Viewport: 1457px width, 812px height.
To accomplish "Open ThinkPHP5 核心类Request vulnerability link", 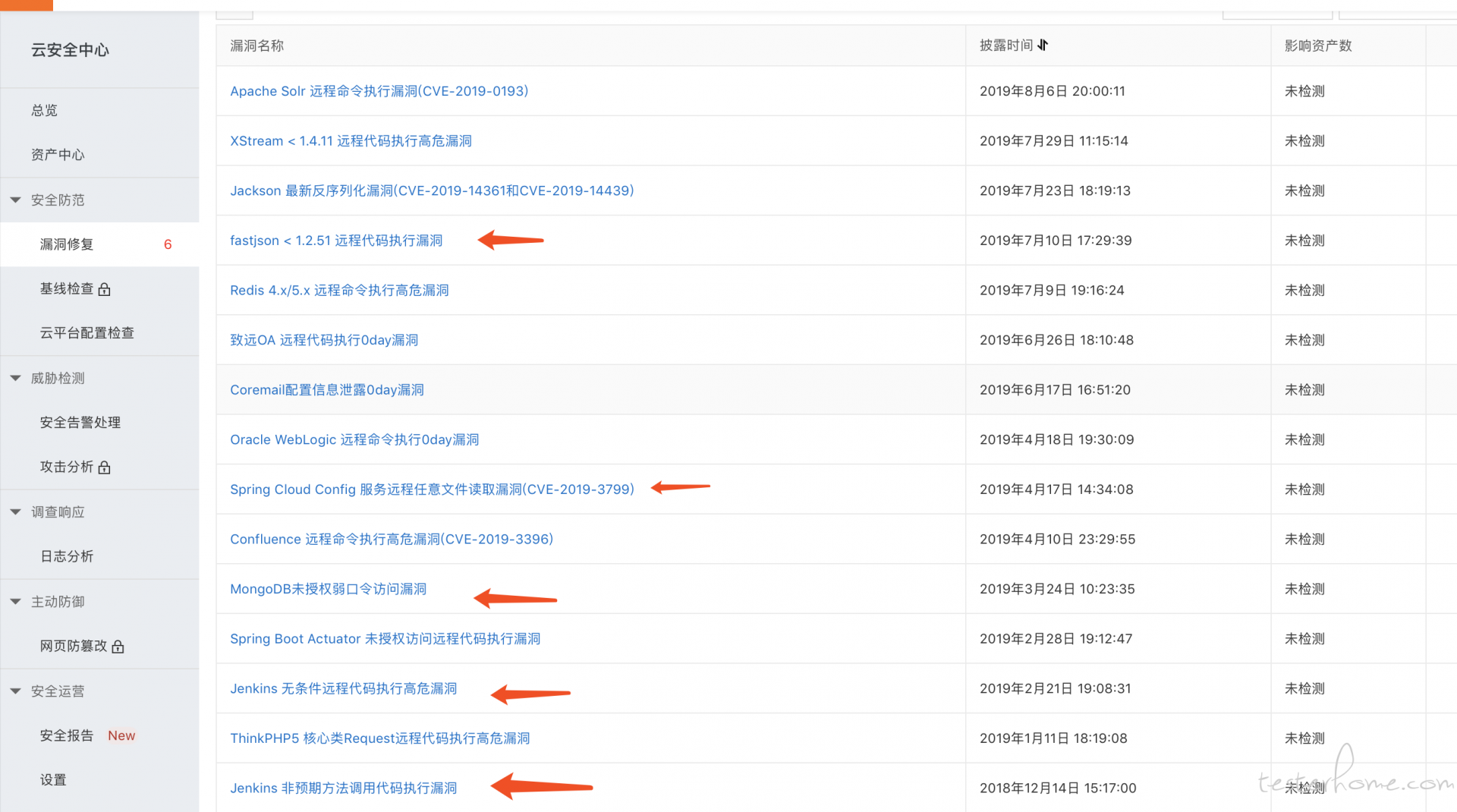I will click(380, 738).
